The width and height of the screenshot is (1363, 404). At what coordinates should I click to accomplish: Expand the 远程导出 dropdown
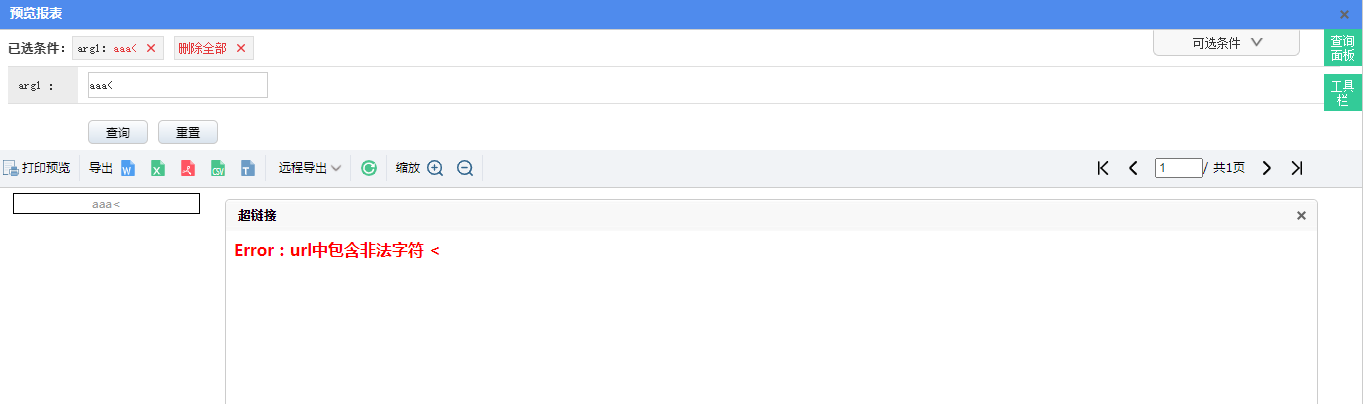coord(310,168)
